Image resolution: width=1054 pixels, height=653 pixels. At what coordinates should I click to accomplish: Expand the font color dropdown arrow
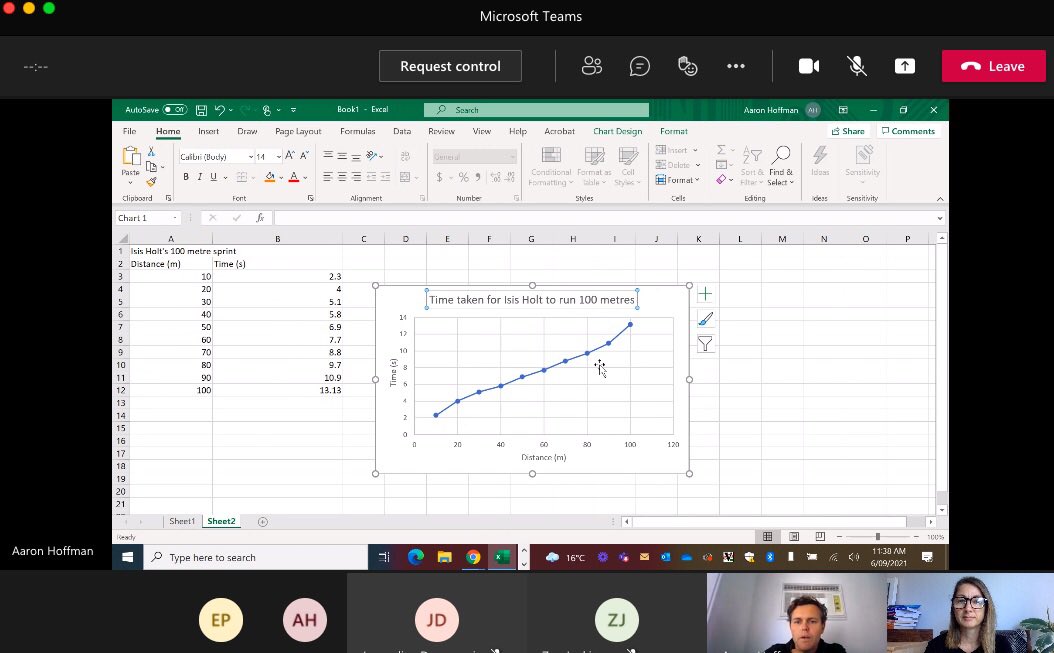click(x=305, y=178)
